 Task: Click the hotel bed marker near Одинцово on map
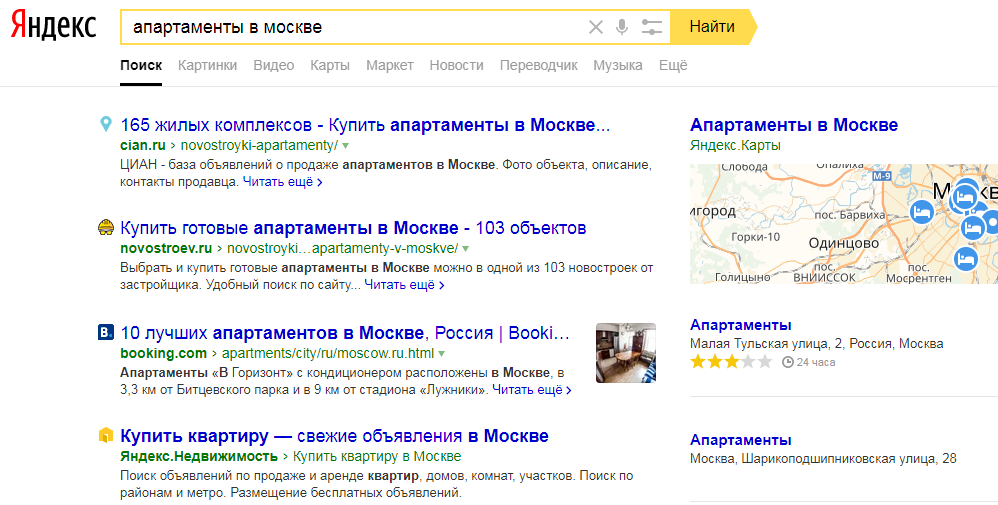click(922, 211)
